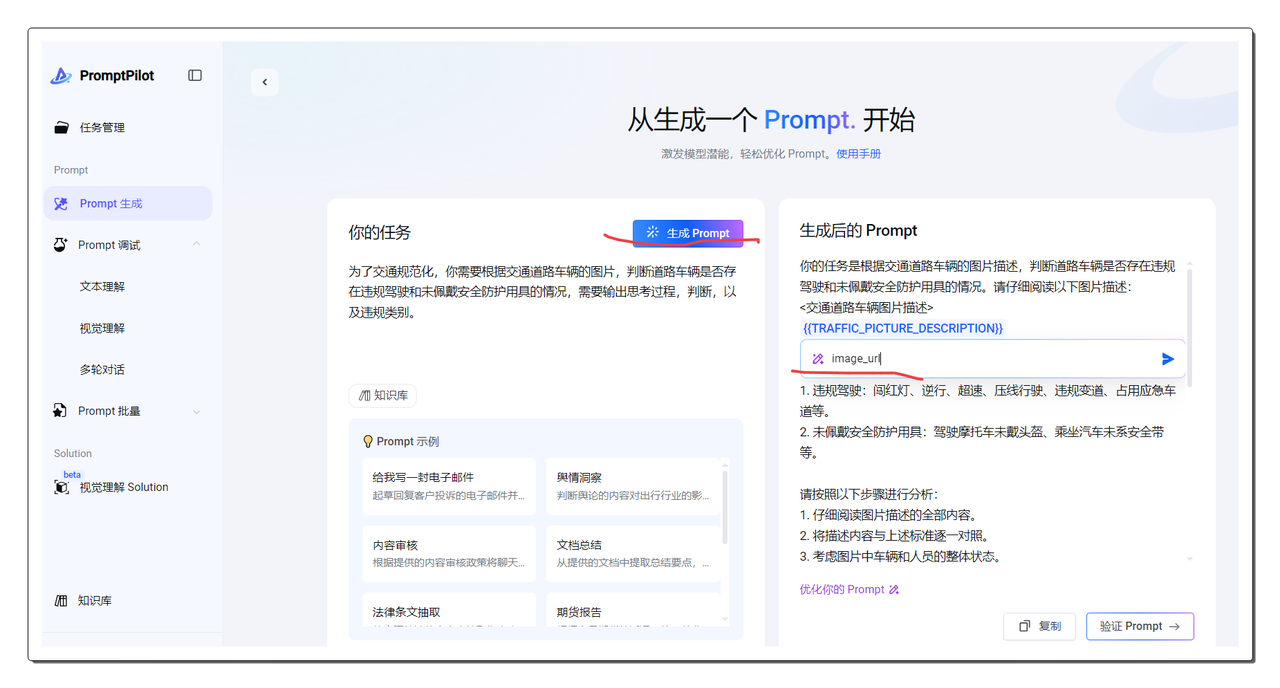Select Prompt 生成 in the sidebar

coord(128,204)
